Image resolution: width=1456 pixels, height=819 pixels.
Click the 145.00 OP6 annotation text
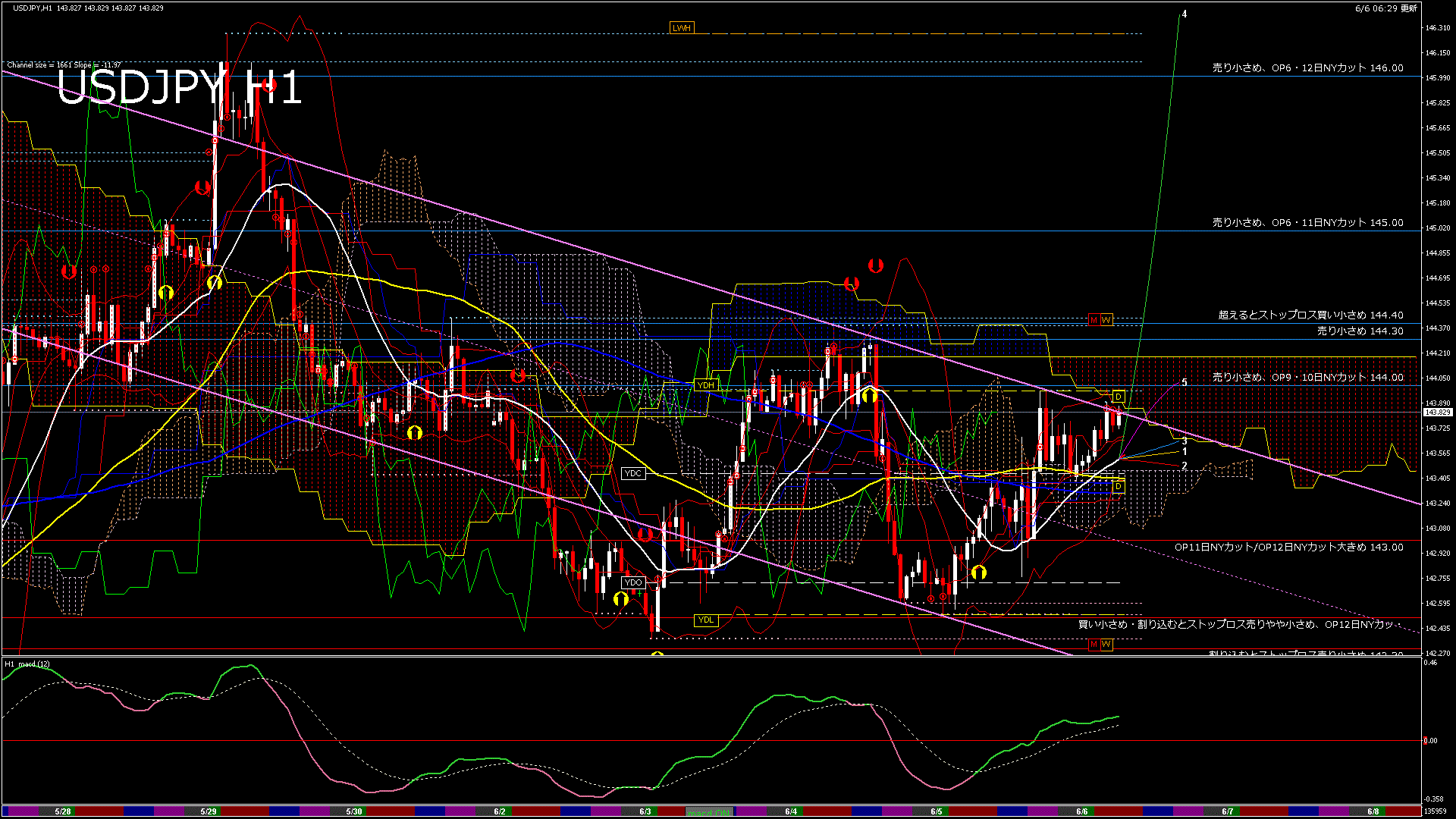[x=1307, y=222]
